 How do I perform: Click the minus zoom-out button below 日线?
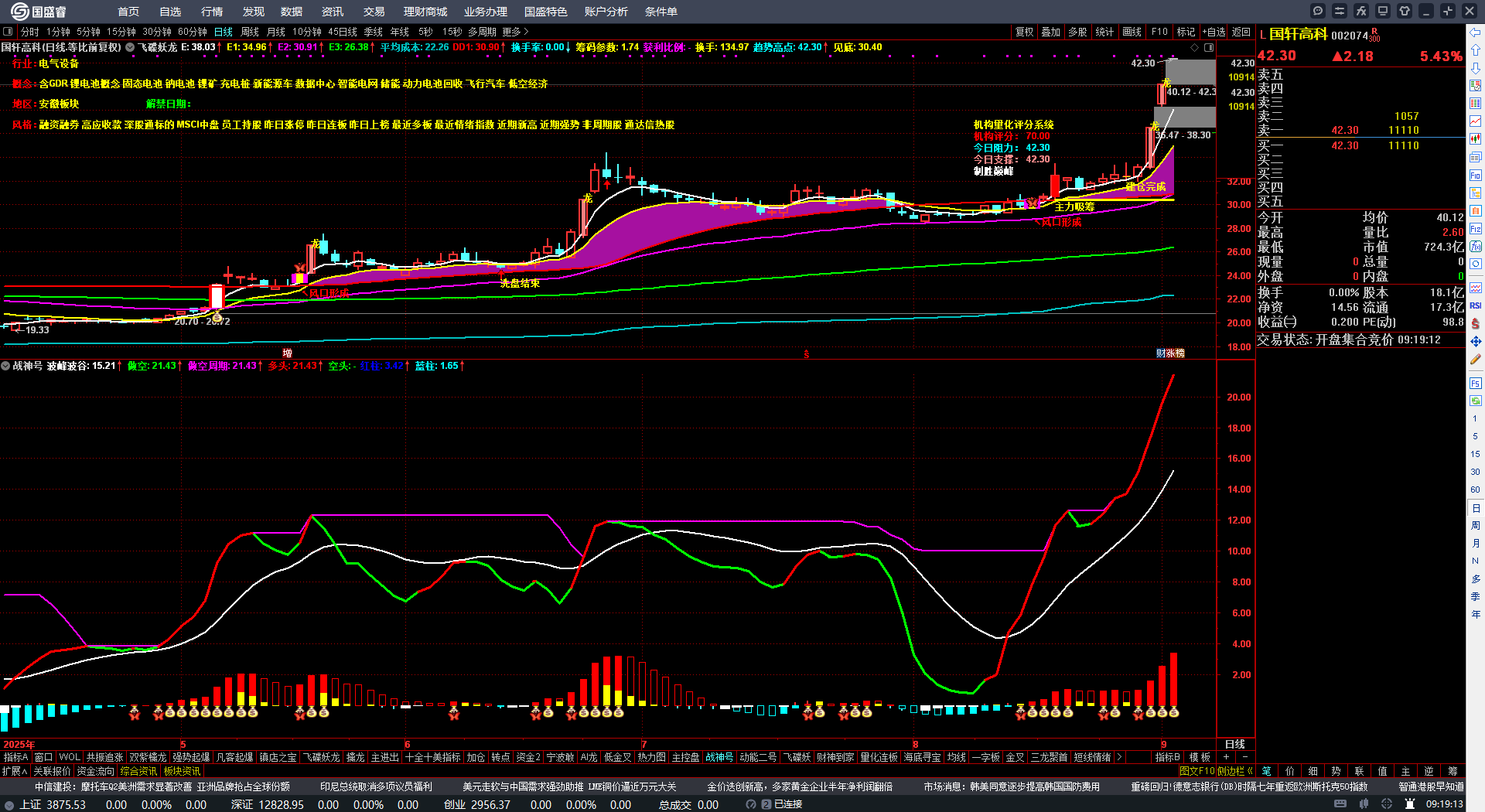1244,757
